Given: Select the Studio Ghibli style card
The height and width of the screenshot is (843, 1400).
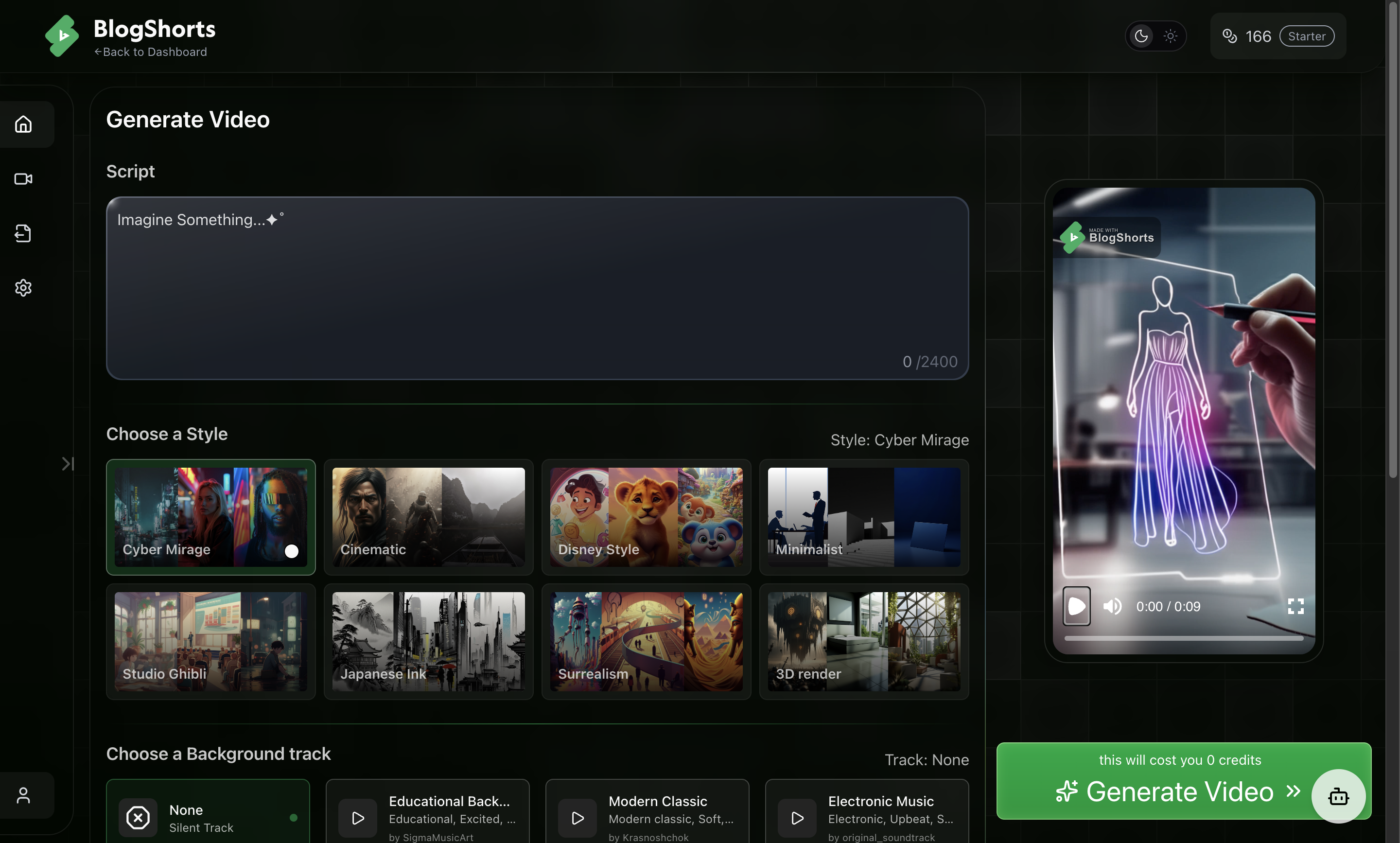Looking at the screenshot, I should [x=210, y=642].
